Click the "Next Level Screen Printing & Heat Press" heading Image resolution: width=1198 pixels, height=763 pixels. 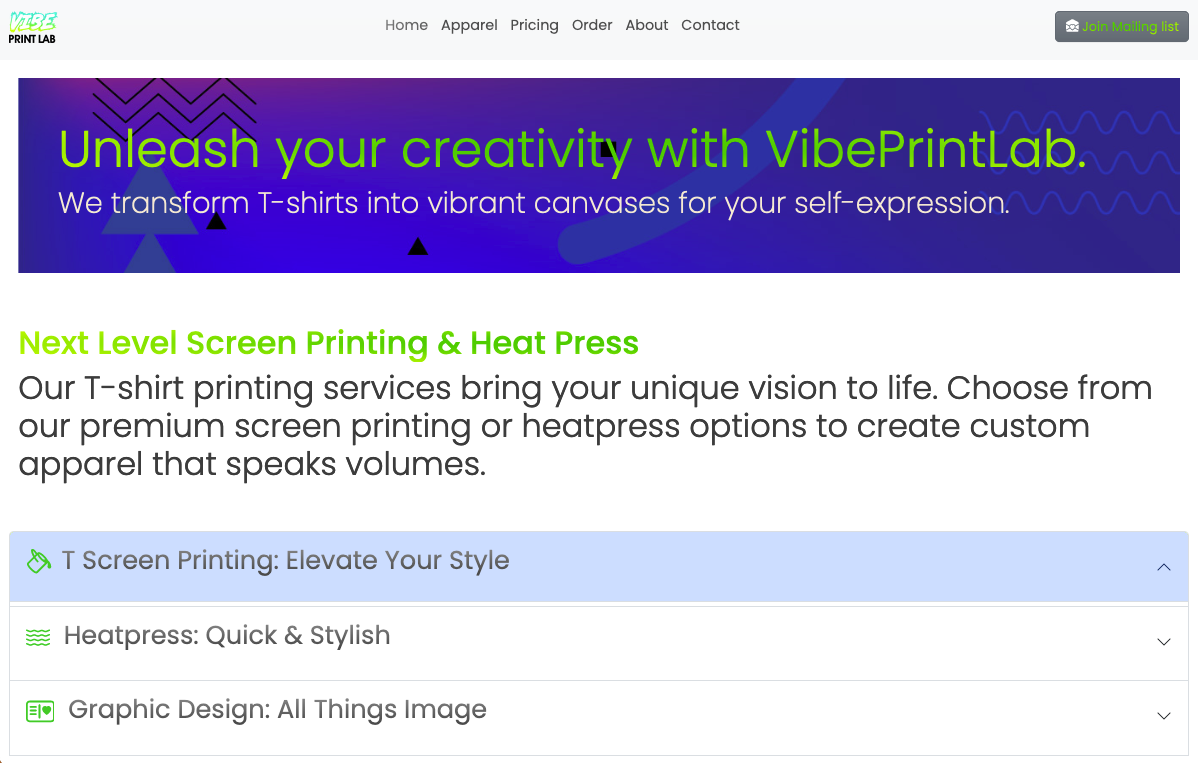[328, 343]
